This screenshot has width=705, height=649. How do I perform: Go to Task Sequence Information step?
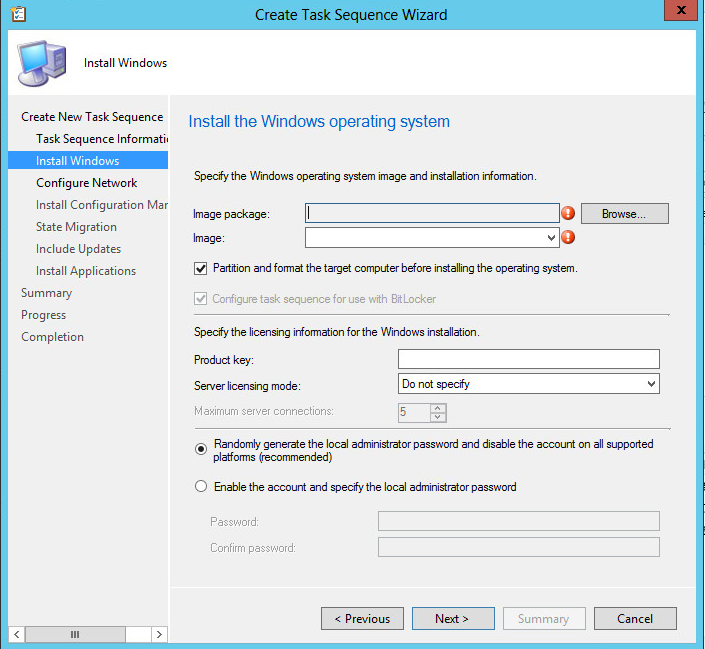(x=102, y=139)
